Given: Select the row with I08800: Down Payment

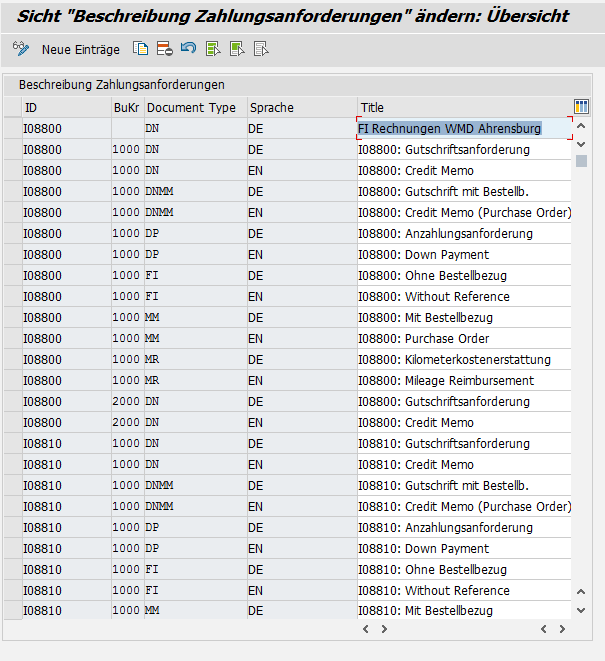Looking at the screenshot, I should click(12, 255).
